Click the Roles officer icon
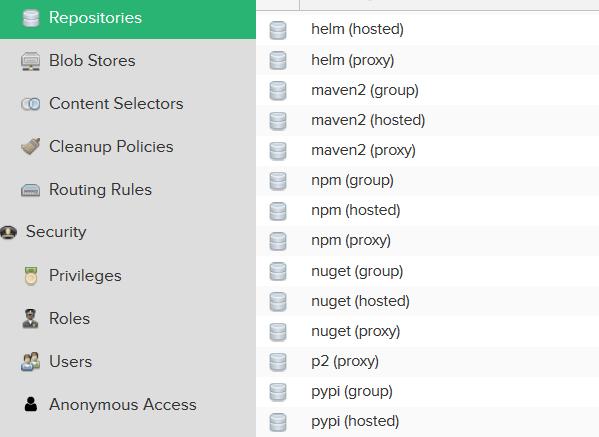The width and height of the screenshot is (599, 437). point(31,319)
